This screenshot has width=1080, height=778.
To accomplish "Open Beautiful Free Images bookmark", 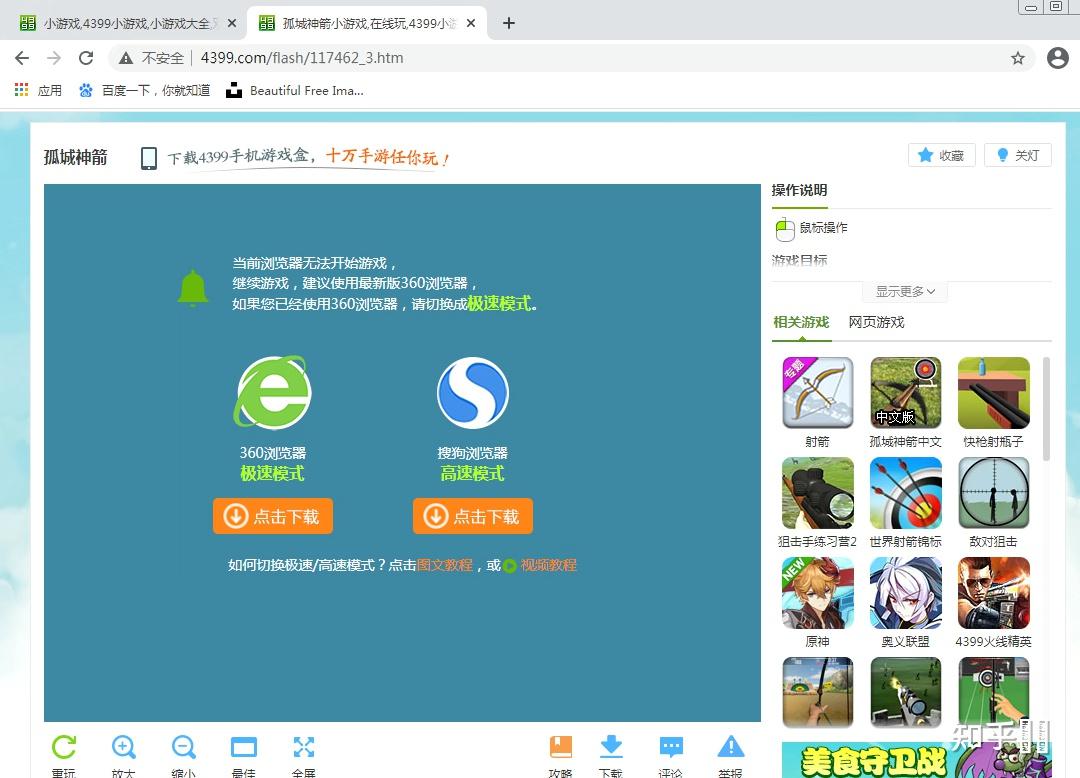I will (x=295, y=90).
